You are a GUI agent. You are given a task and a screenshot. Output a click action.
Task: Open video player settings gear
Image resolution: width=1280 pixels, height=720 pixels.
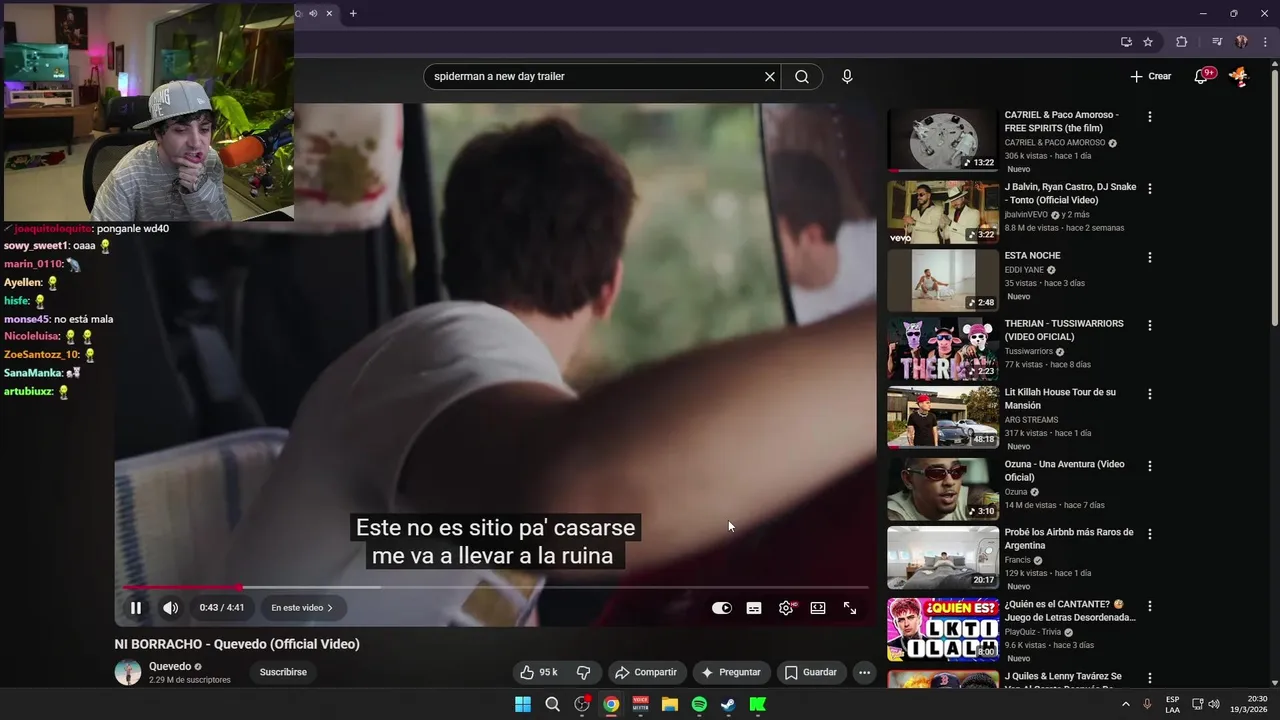point(786,608)
